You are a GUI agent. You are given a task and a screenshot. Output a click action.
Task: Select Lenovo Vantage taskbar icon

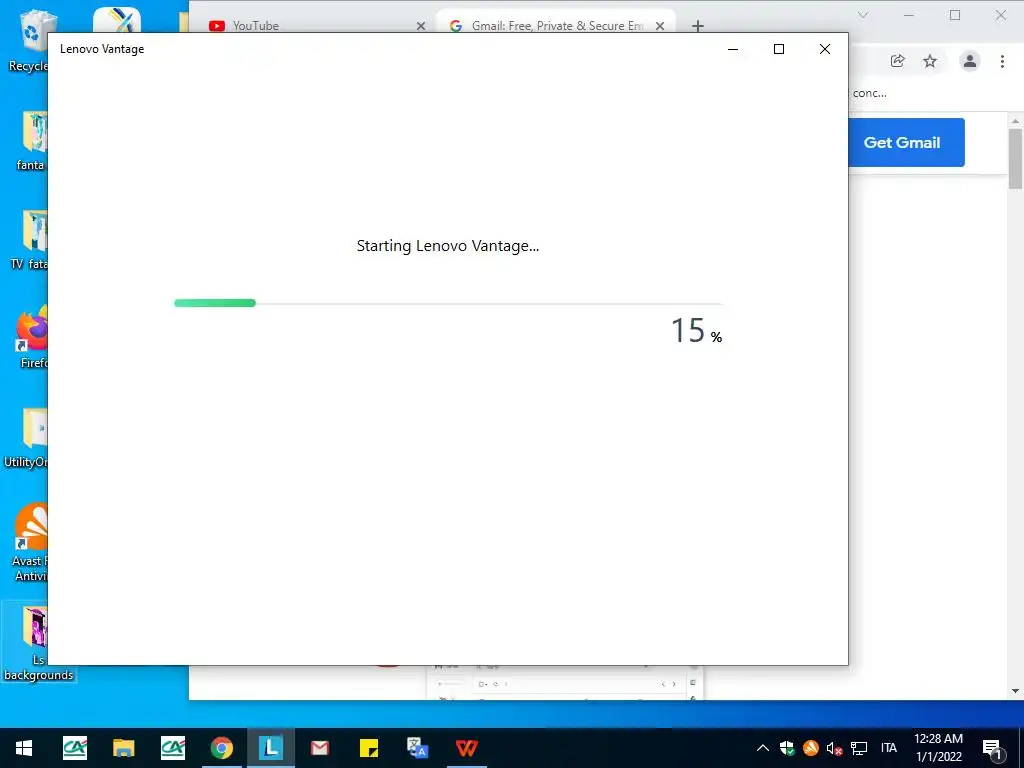pos(270,748)
